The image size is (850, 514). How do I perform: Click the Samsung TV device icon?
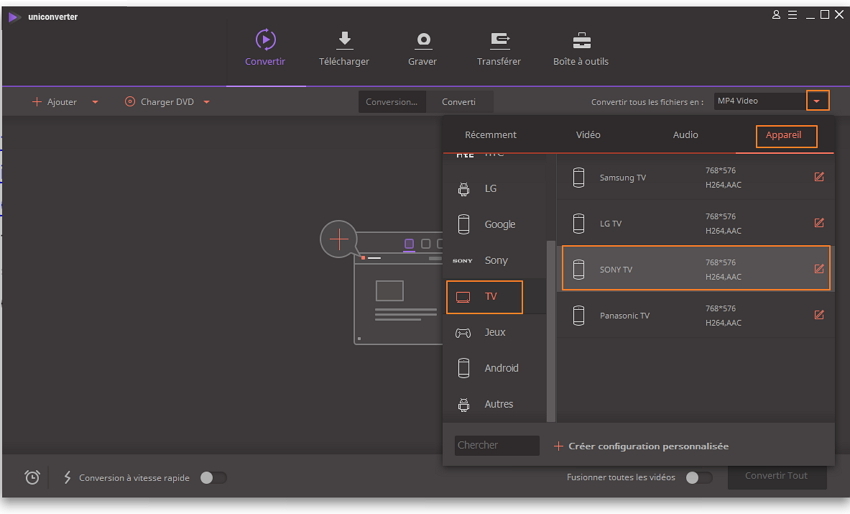[x=578, y=177]
